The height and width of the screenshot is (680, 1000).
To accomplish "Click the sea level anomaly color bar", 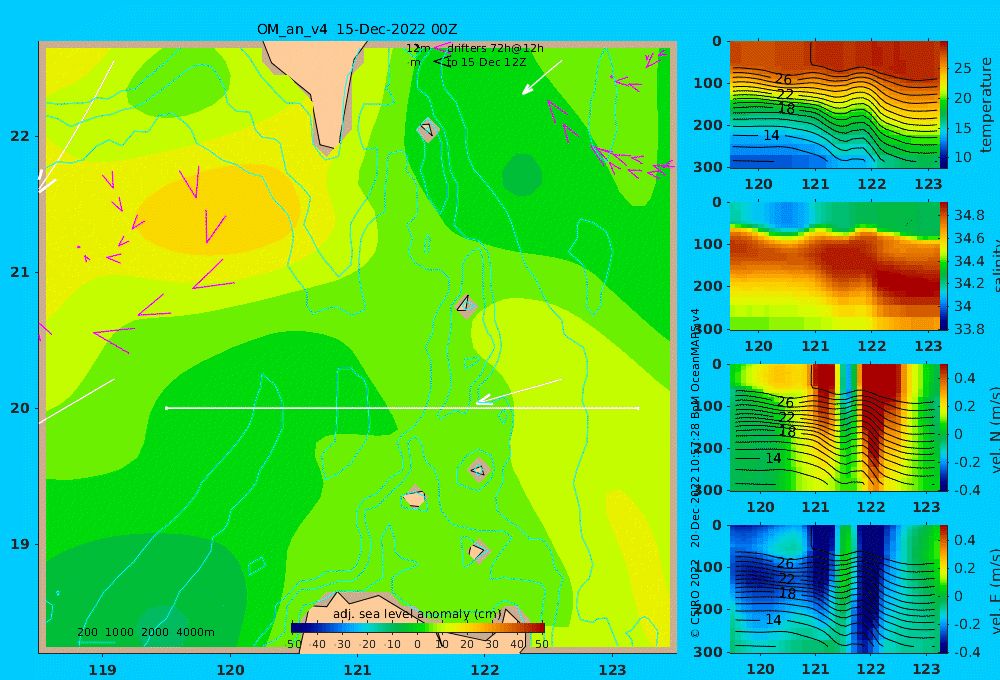I will (418, 628).
